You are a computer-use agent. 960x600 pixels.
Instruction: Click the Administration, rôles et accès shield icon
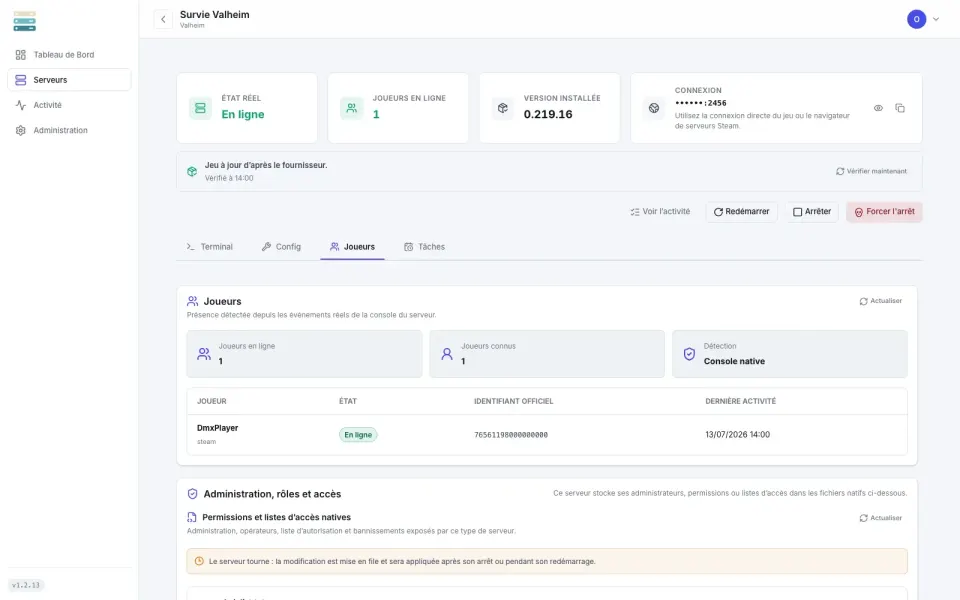coord(192,494)
